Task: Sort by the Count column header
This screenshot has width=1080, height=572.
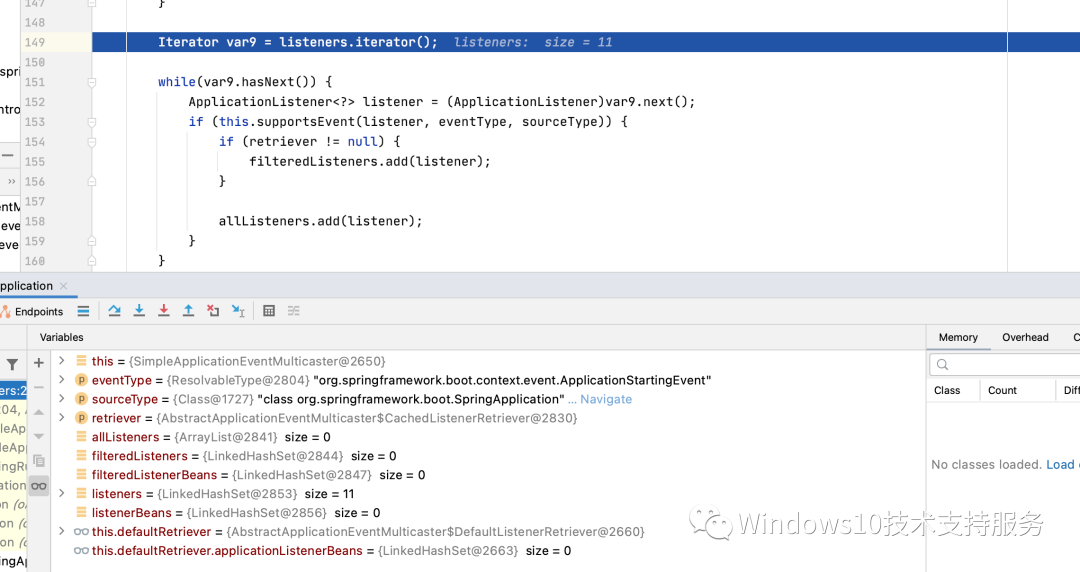Action: tap(1002, 390)
